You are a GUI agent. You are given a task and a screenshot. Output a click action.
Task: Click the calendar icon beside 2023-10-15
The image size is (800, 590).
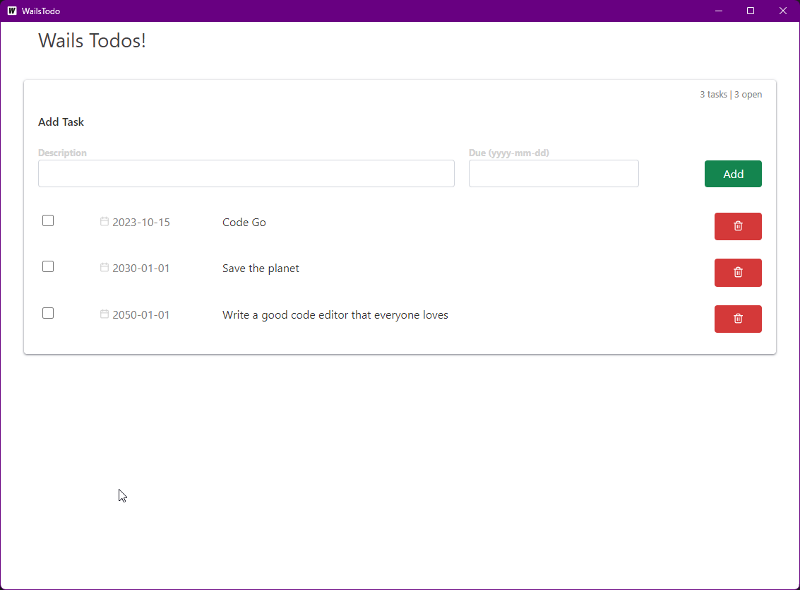104,222
